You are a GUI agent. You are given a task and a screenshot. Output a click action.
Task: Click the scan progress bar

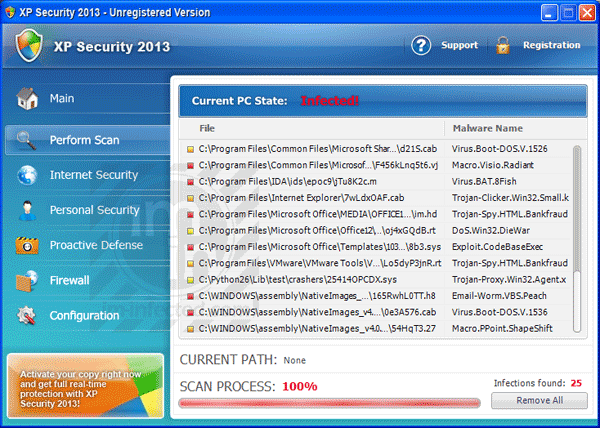[x=329, y=403]
